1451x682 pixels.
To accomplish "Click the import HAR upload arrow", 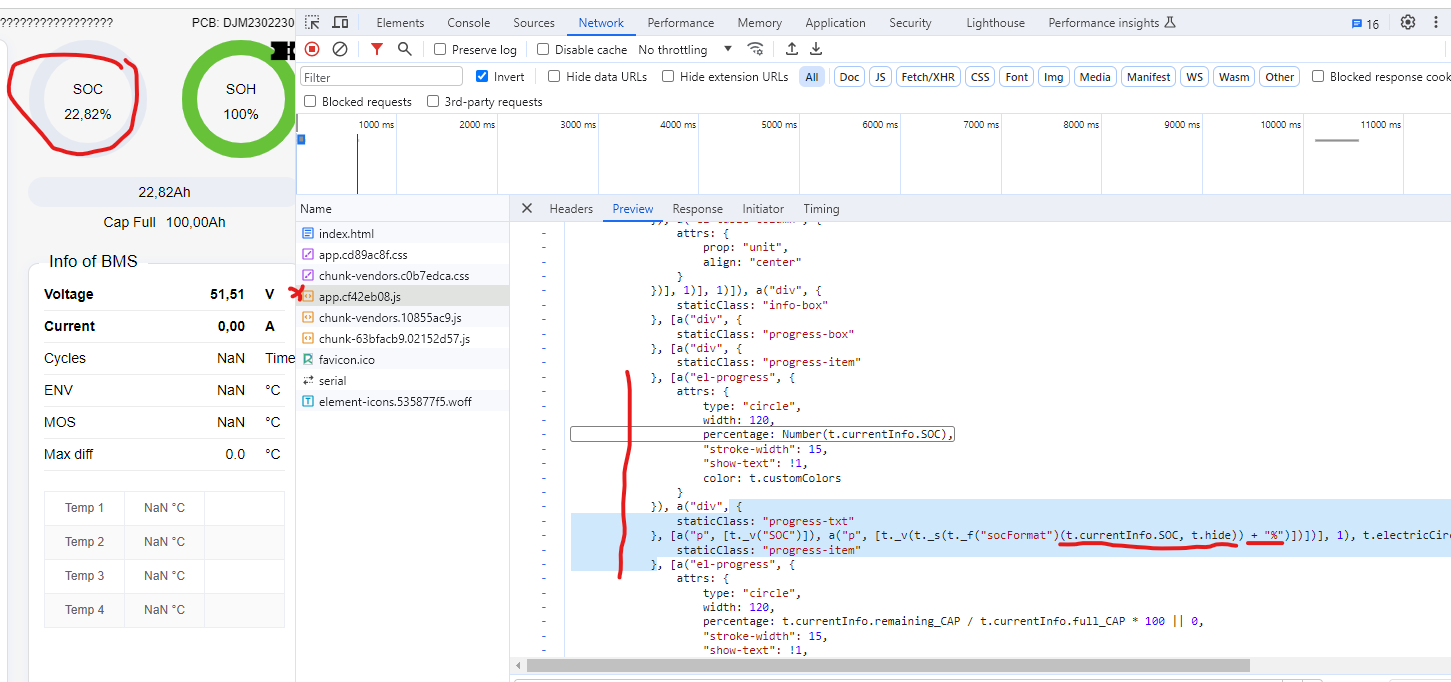I will coord(792,49).
